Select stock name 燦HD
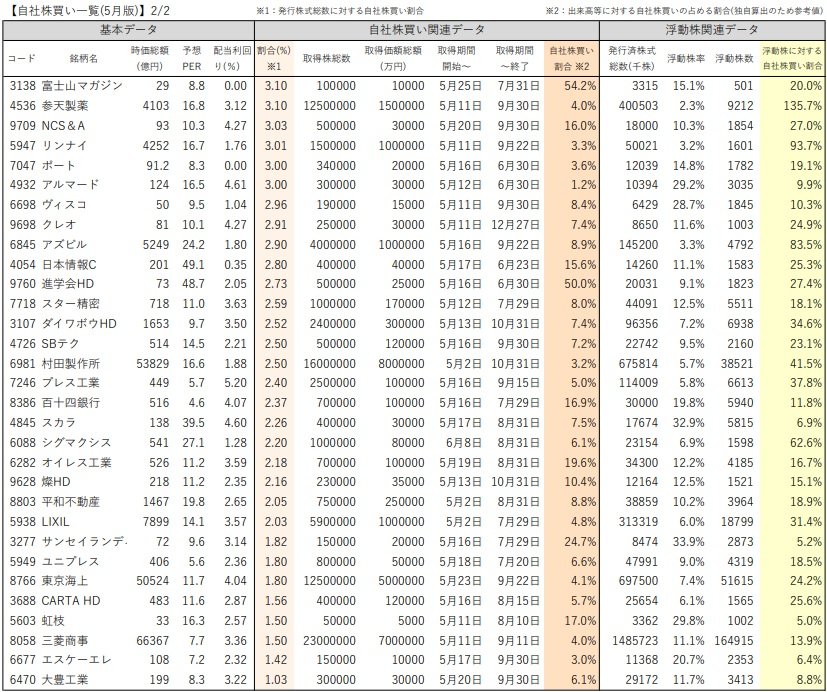The width and height of the screenshot is (827, 692). [x=56, y=482]
